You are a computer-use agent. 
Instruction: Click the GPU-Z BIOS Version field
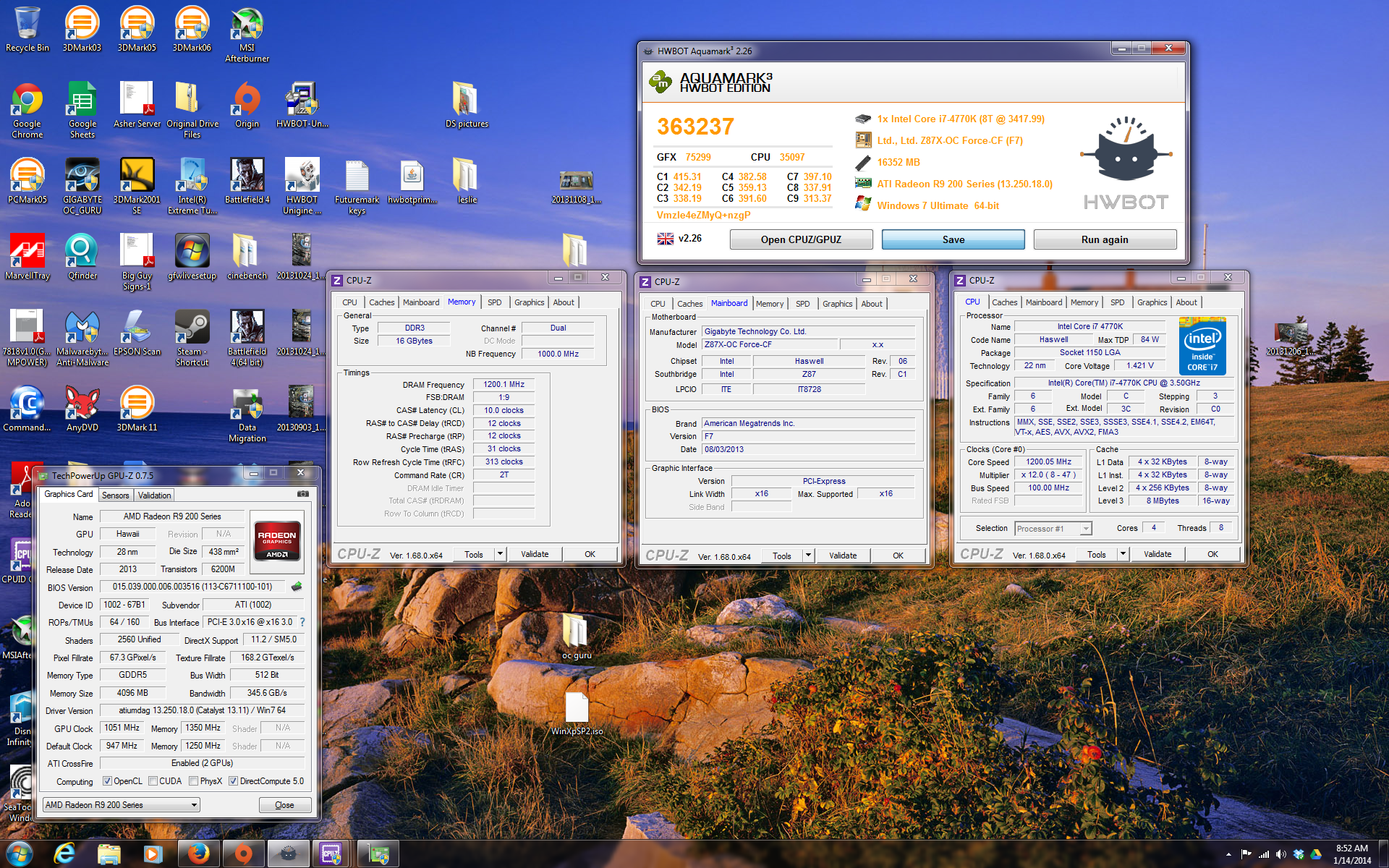point(194,587)
